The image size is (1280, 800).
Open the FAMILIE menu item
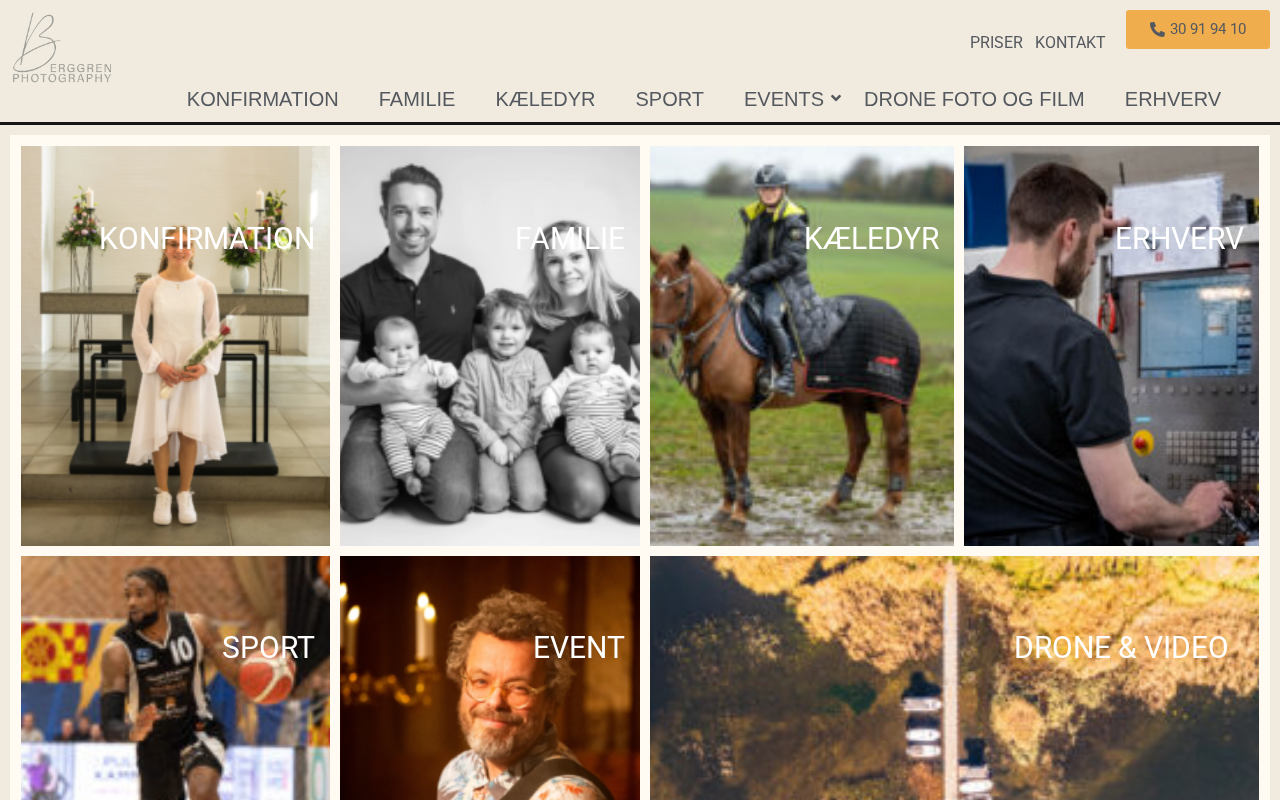[417, 99]
